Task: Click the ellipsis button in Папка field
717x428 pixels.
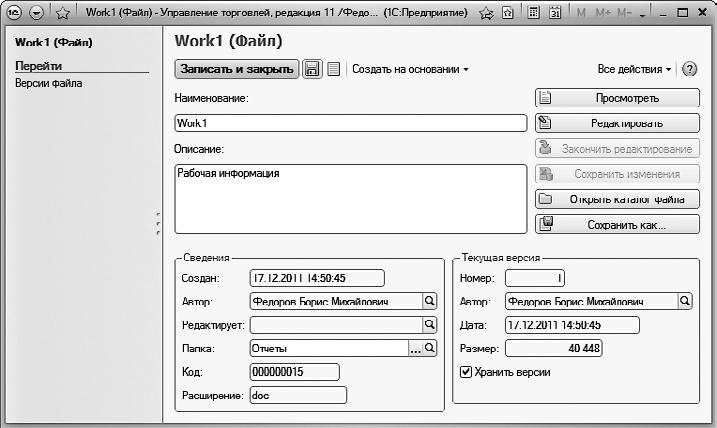Action: [x=415, y=348]
